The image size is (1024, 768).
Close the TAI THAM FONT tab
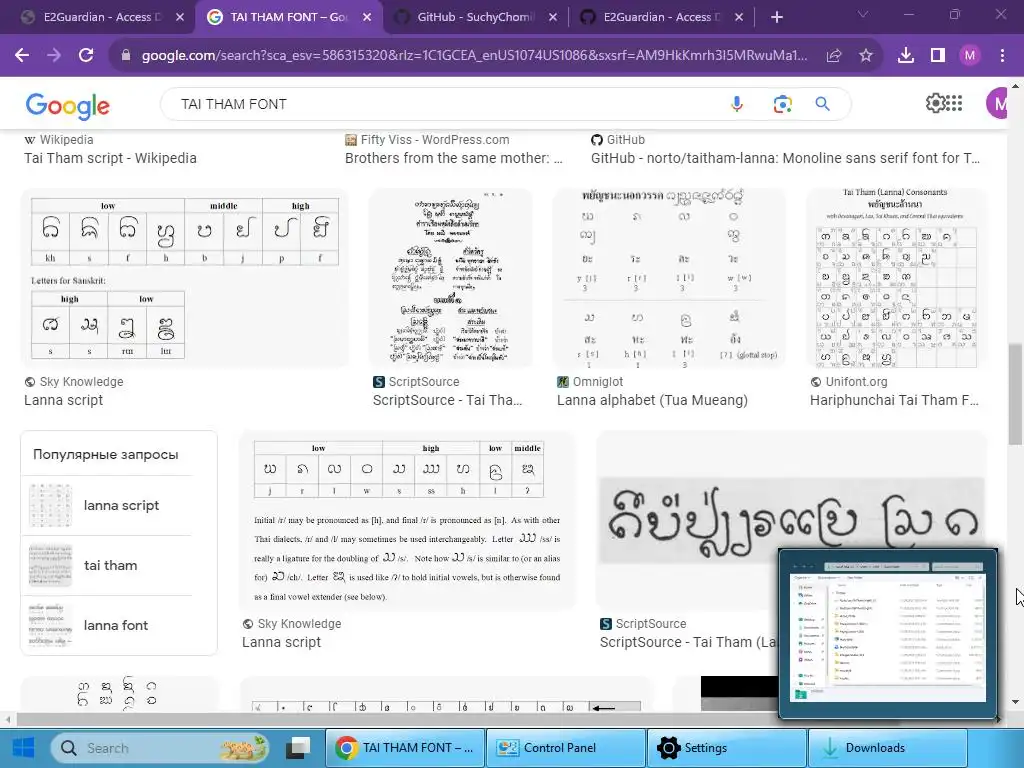(367, 17)
